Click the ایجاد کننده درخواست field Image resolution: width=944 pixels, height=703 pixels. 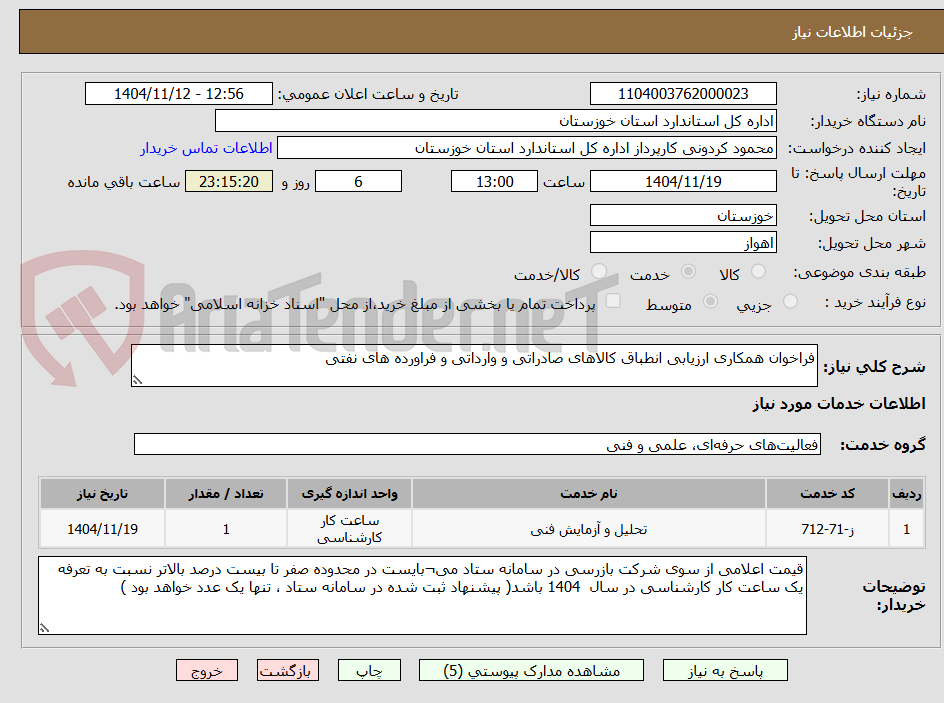click(527, 148)
